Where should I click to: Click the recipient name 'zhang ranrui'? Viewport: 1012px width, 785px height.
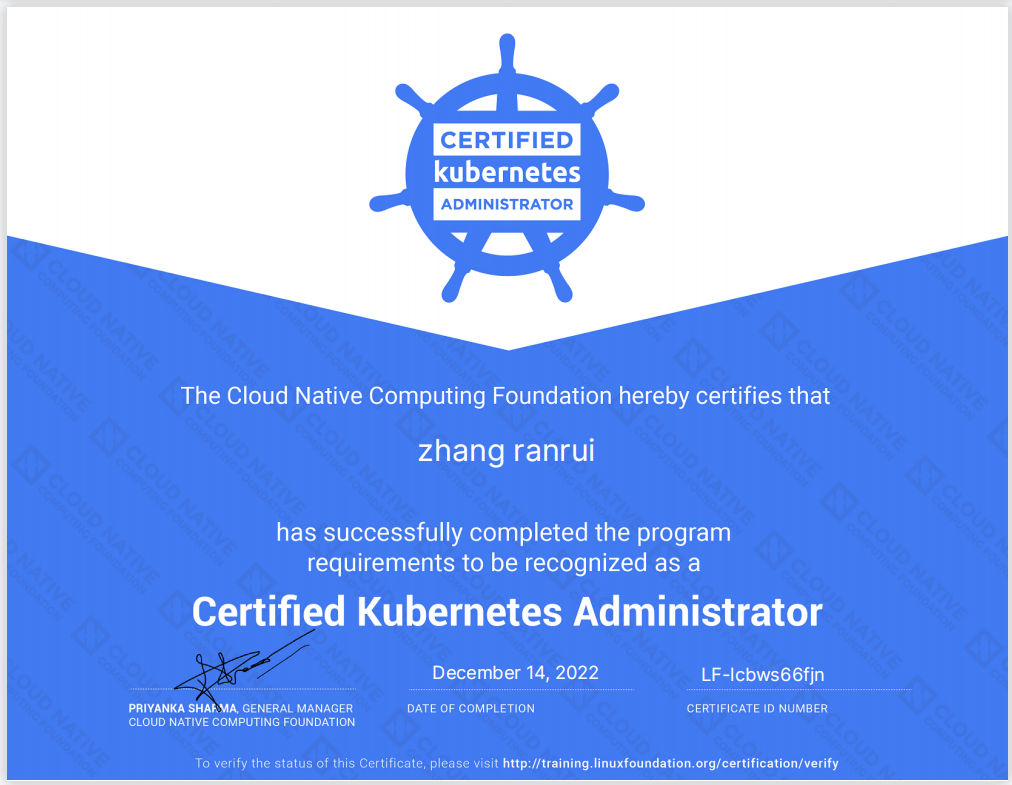(506, 451)
